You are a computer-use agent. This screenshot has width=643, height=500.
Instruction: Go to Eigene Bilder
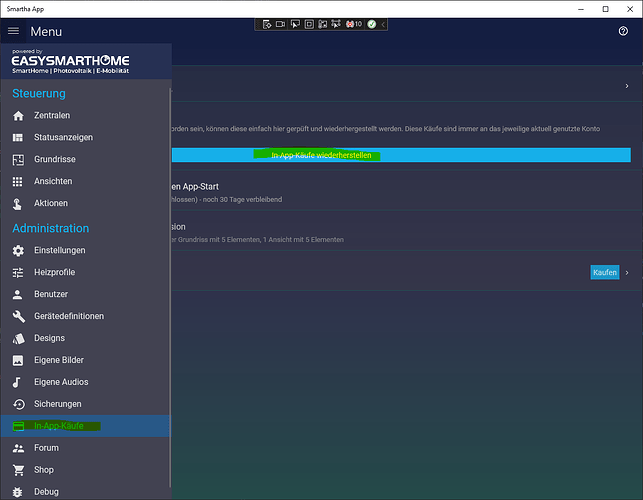coord(58,360)
